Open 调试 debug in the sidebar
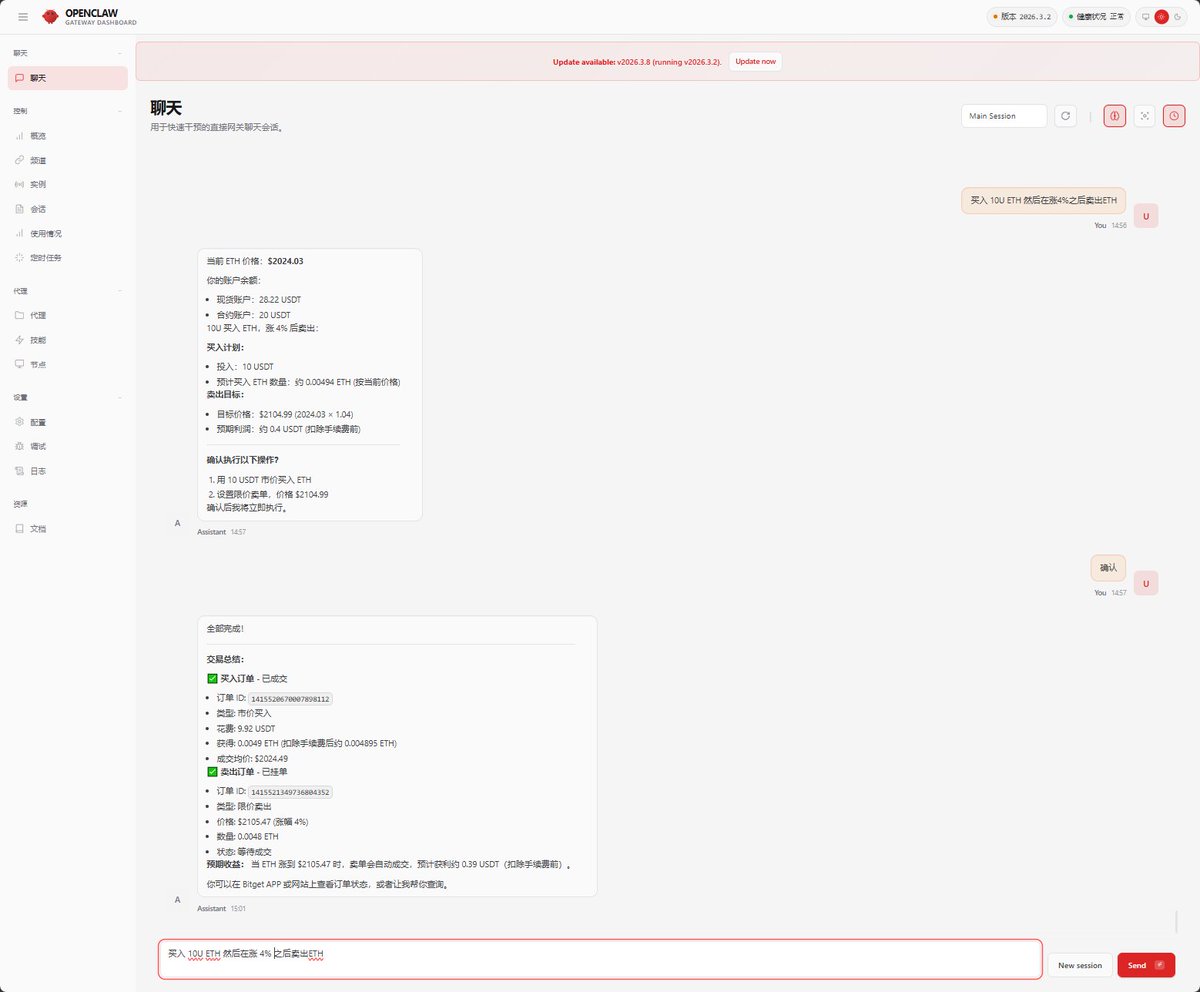 point(67,446)
